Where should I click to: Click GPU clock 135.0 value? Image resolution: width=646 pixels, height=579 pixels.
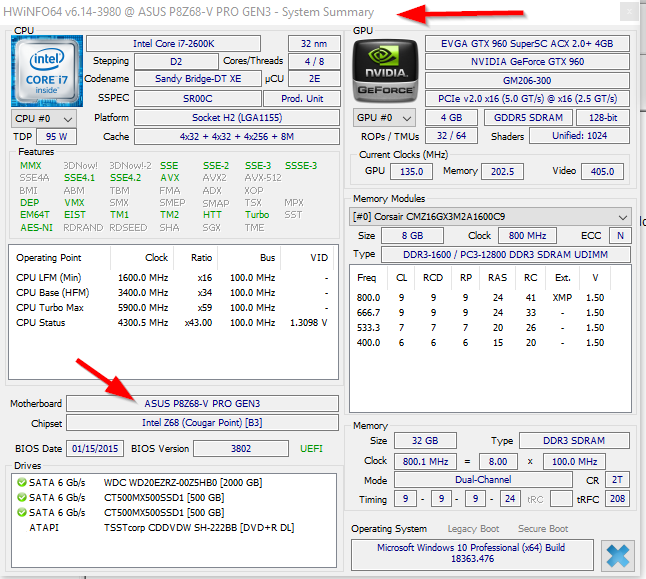coord(412,171)
